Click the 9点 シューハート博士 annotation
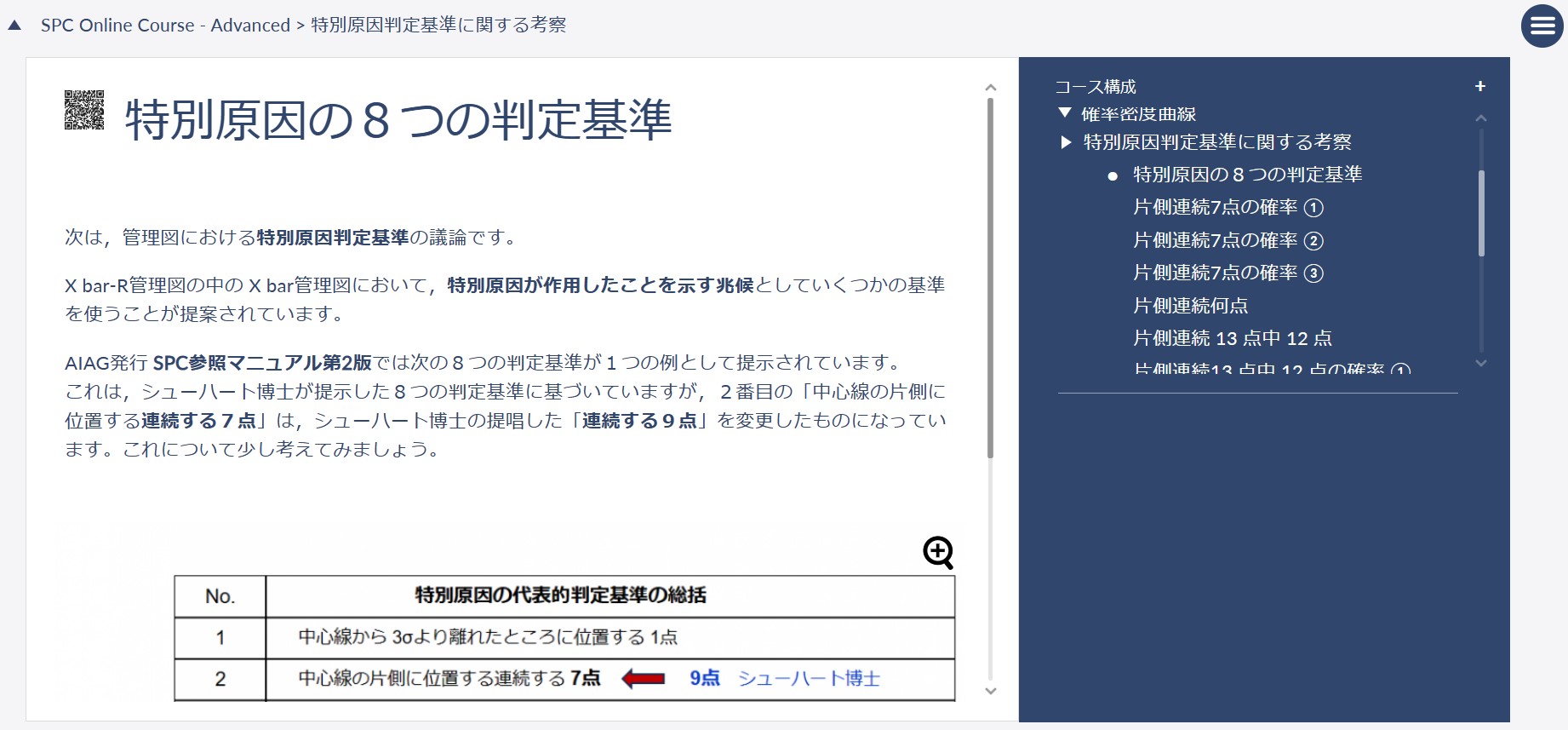The height and width of the screenshot is (730, 1568). pyautogui.click(x=784, y=678)
